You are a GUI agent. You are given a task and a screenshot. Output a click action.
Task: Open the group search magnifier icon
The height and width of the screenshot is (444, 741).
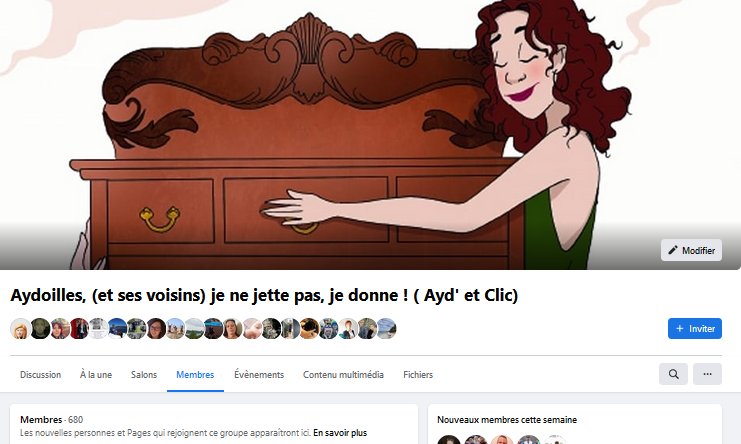click(x=673, y=374)
